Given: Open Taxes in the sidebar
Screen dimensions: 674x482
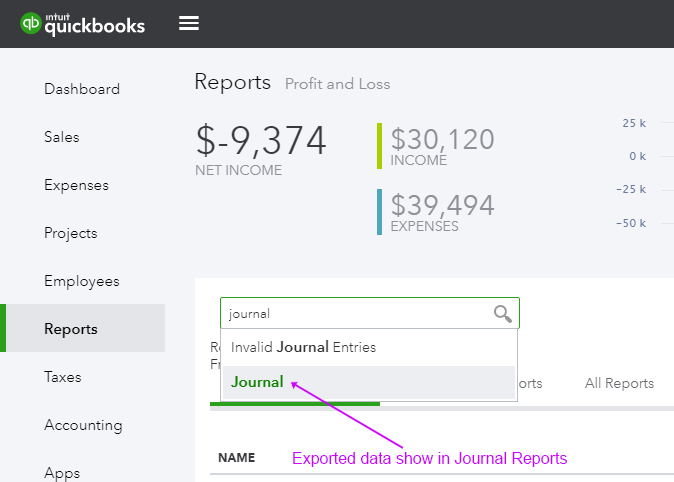Looking at the screenshot, I should (x=63, y=377).
